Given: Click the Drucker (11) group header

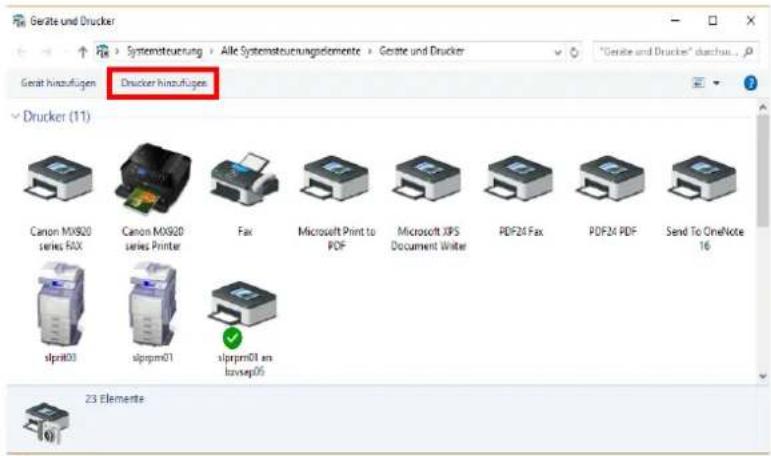Looking at the screenshot, I should pos(57,117).
